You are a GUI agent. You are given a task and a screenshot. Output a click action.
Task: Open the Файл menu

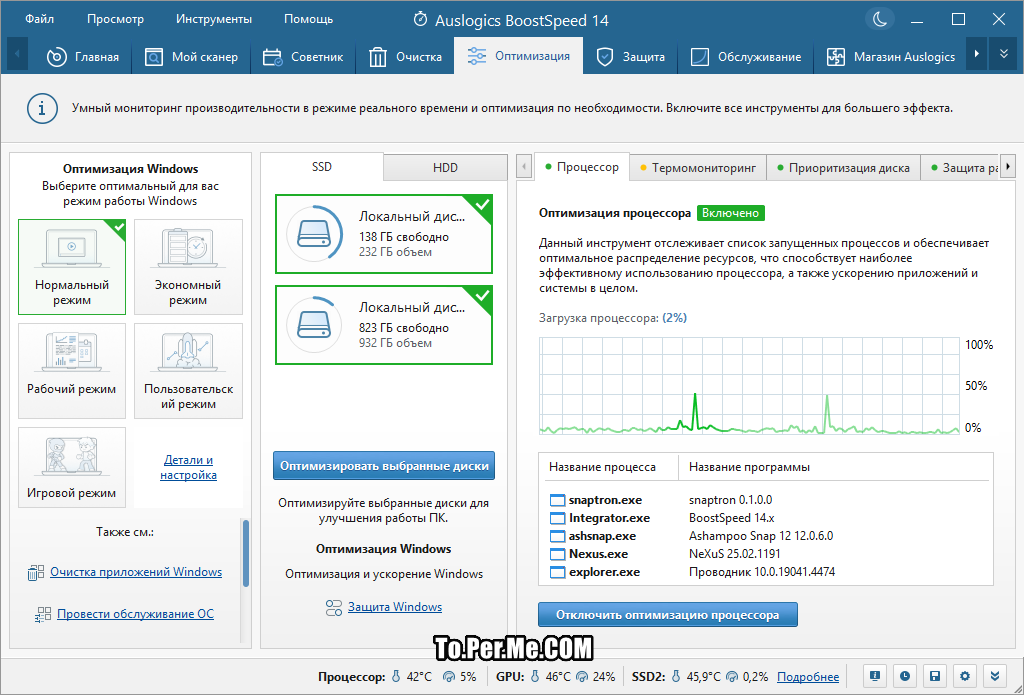click(39, 20)
